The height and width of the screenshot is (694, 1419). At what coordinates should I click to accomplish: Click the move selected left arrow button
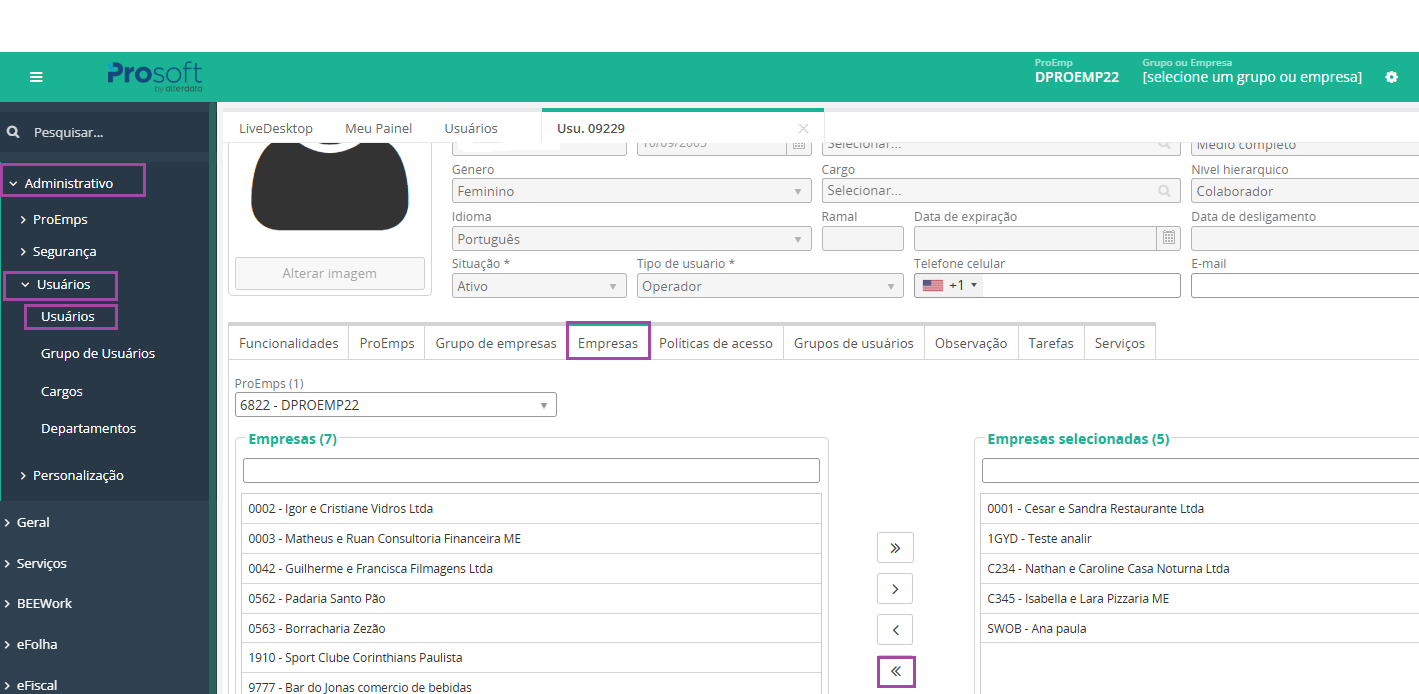click(x=895, y=630)
